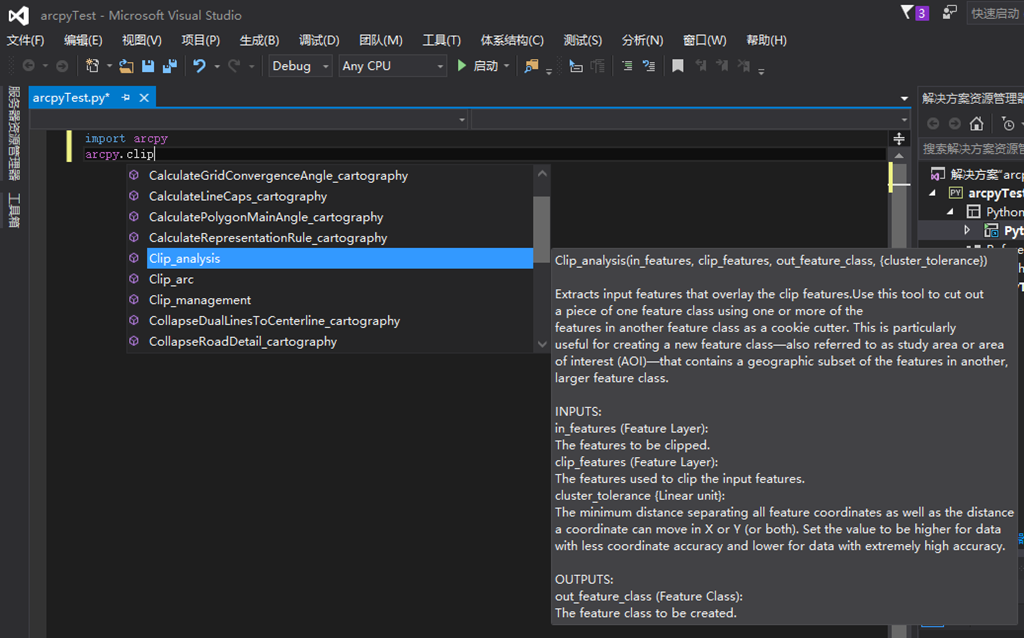Collapse the Python environments tree node
The height and width of the screenshot is (638, 1024).
pyautogui.click(x=950, y=211)
